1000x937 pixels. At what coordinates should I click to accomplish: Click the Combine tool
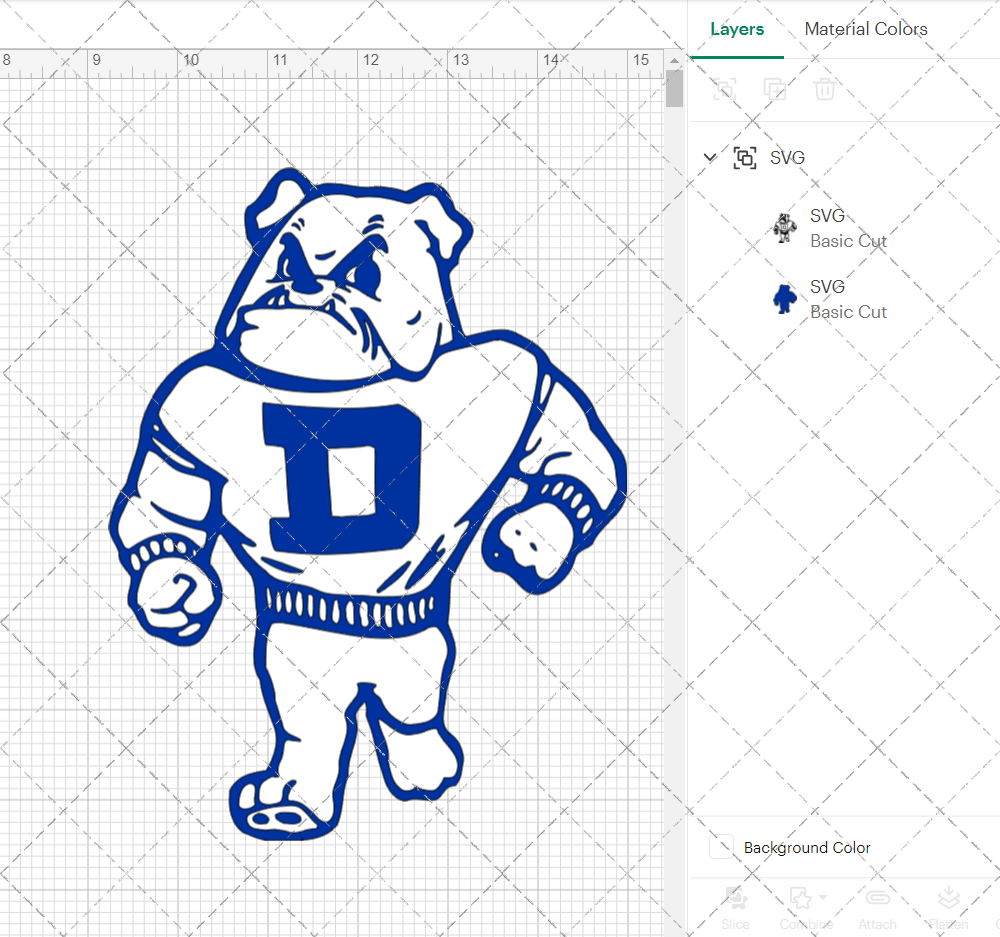click(806, 908)
